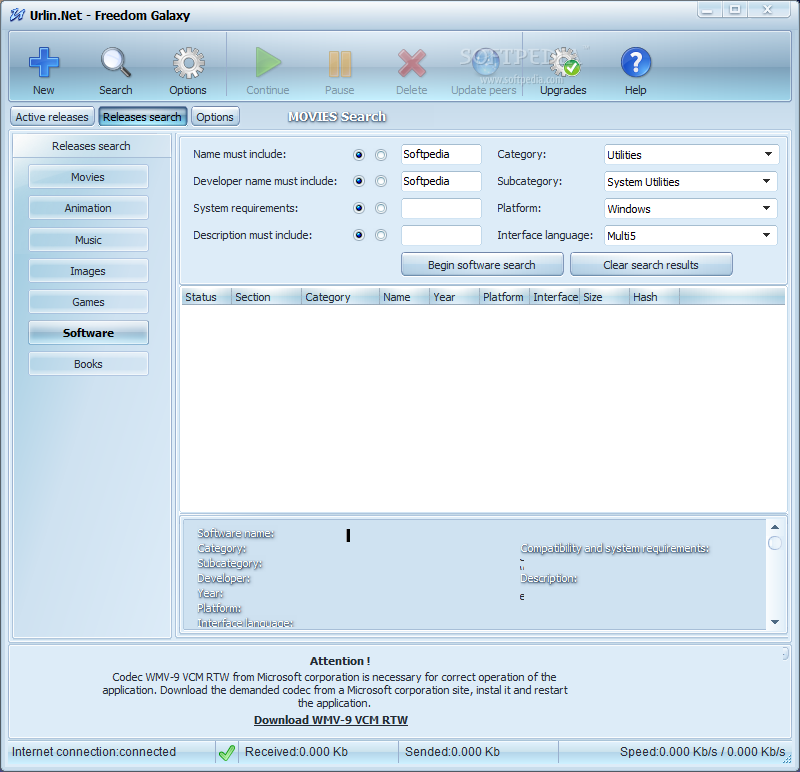Click the red Delete cross icon
Image resolution: width=800 pixels, height=772 pixels.
click(411, 63)
